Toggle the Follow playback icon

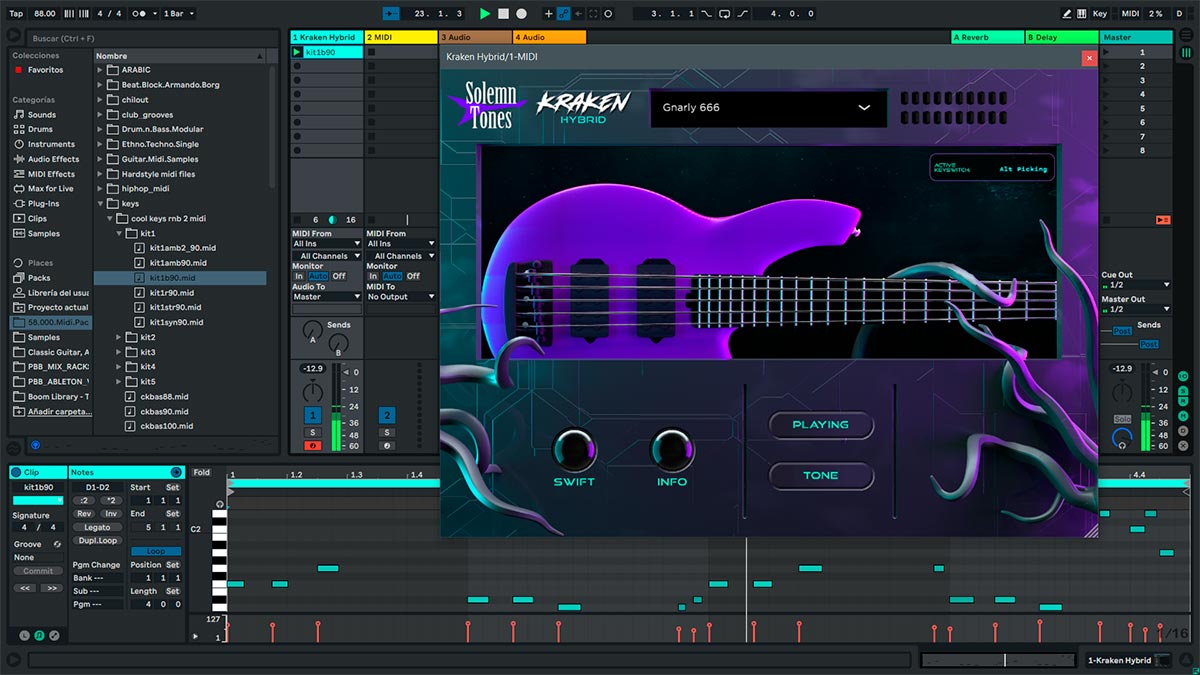tap(390, 14)
